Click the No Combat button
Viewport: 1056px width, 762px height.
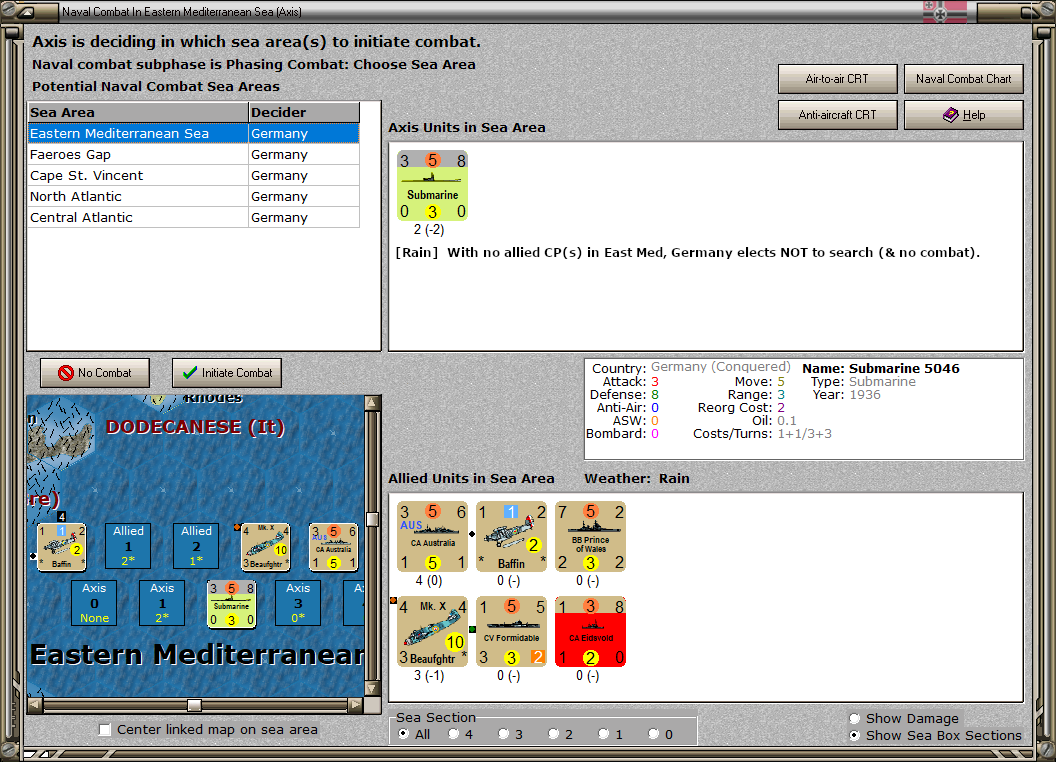coord(95,373)
